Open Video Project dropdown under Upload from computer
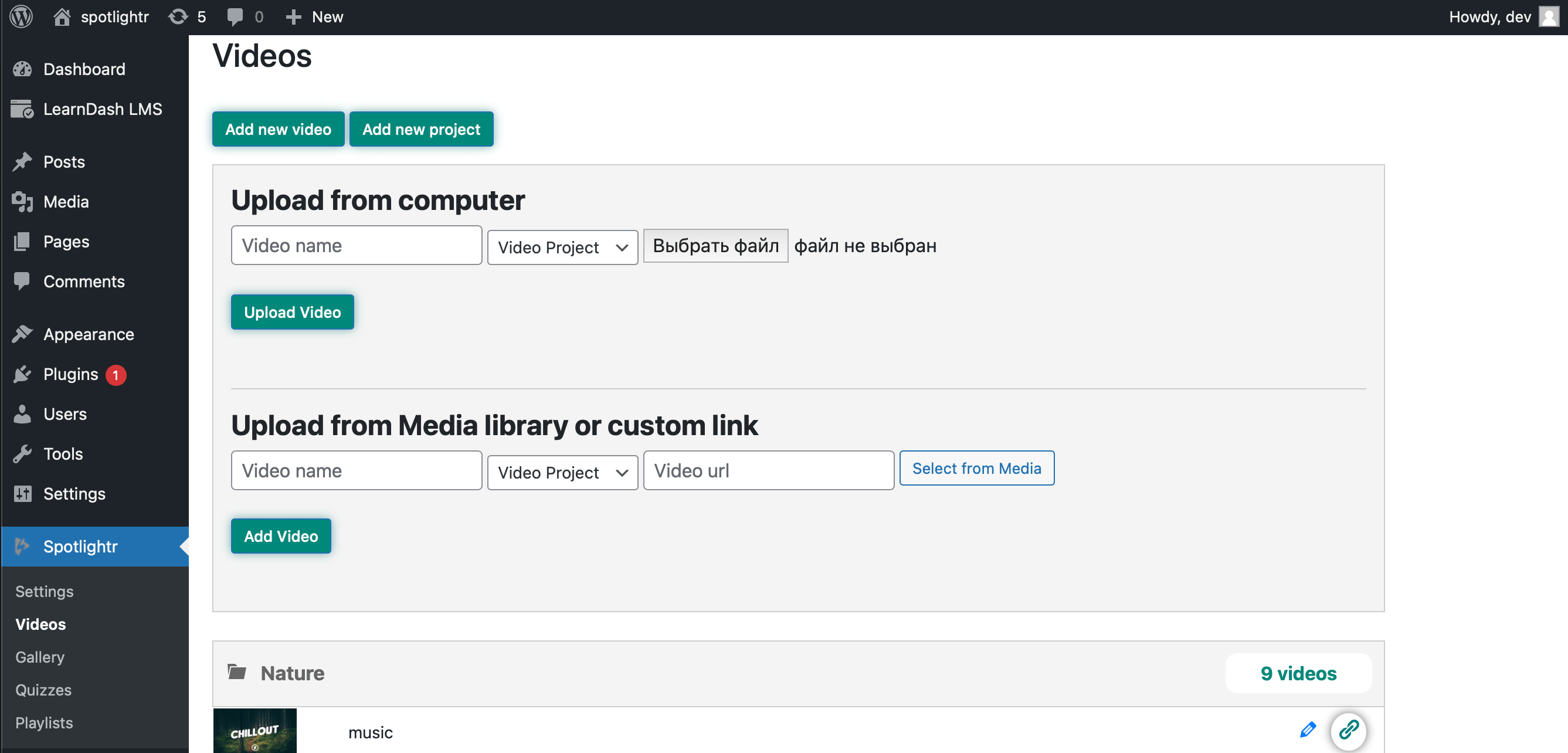This screenshot has height=753, width=1568. [562, 247]
